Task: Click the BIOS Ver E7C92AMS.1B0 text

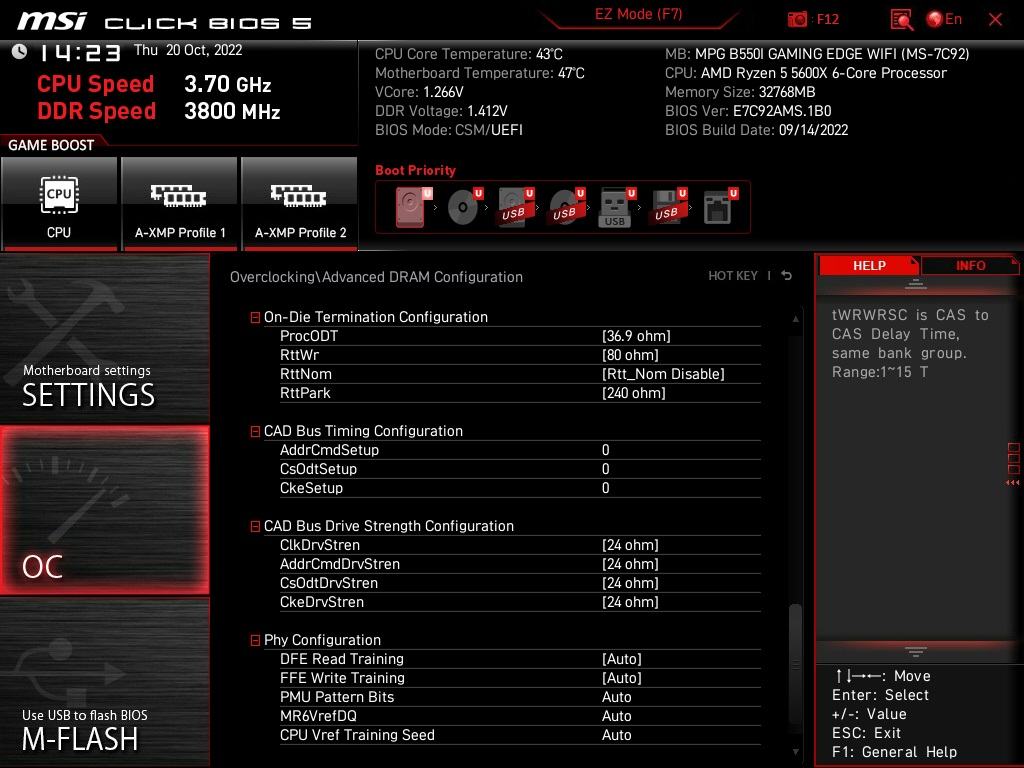Action: 748,111
